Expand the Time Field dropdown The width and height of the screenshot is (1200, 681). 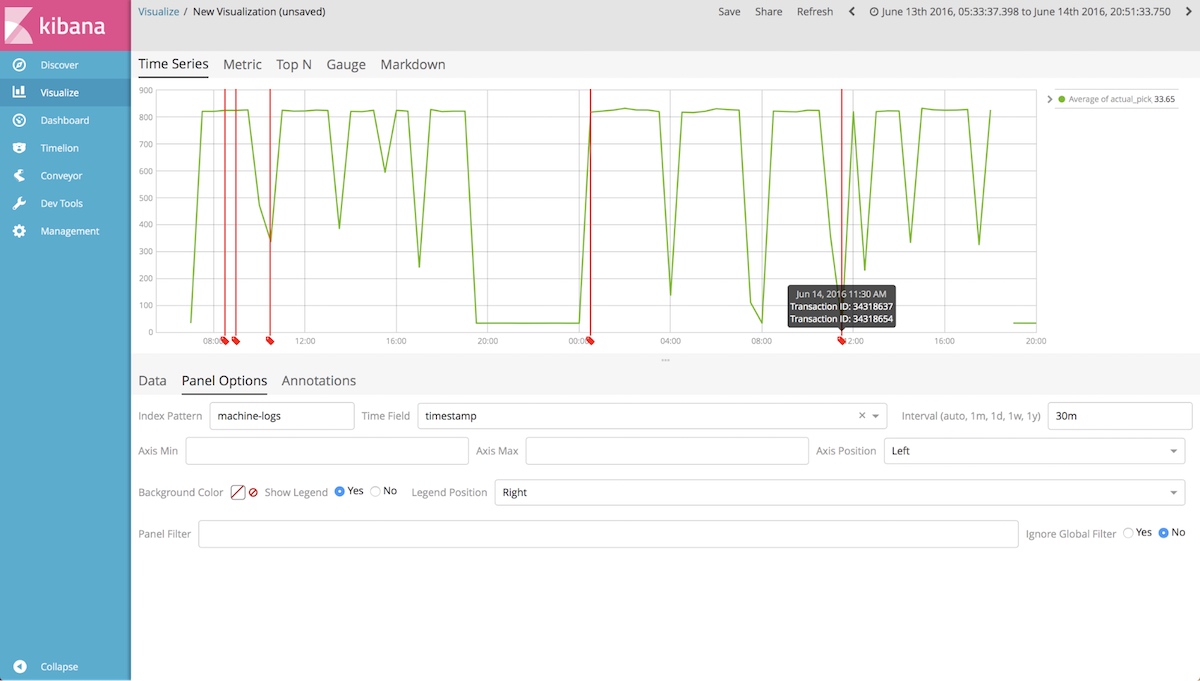click(x=877, y=416)
